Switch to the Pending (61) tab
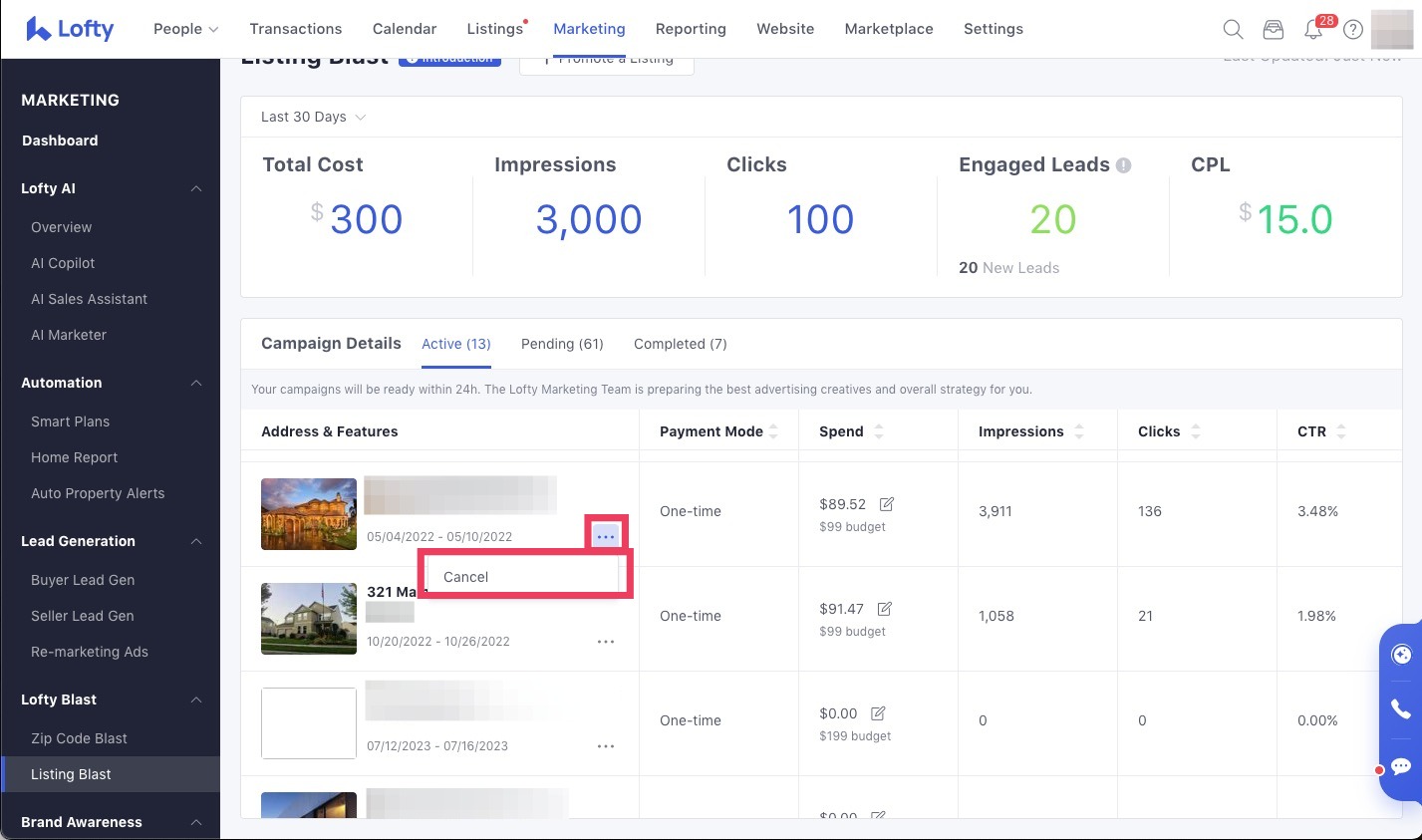The height and width of the screenshot is (840, 1422). coord(562,344)
